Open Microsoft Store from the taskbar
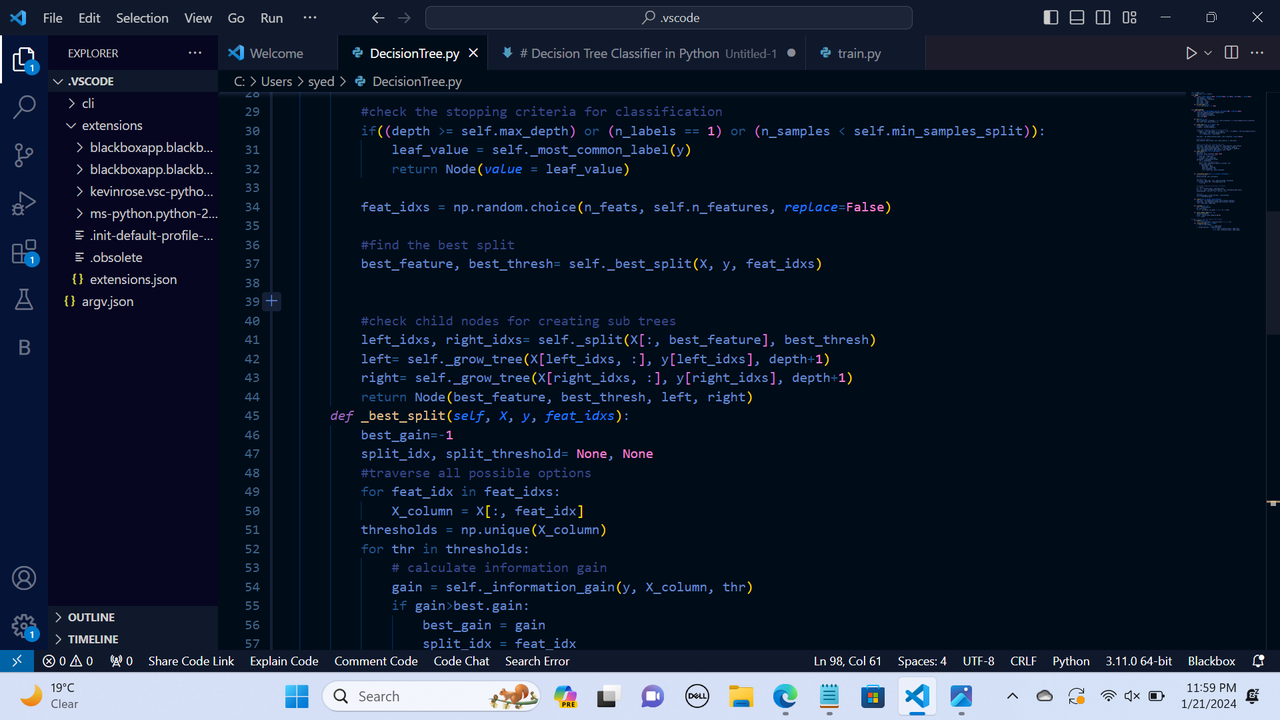Screen dimensions: 1280x720 [x=873, y=696]
